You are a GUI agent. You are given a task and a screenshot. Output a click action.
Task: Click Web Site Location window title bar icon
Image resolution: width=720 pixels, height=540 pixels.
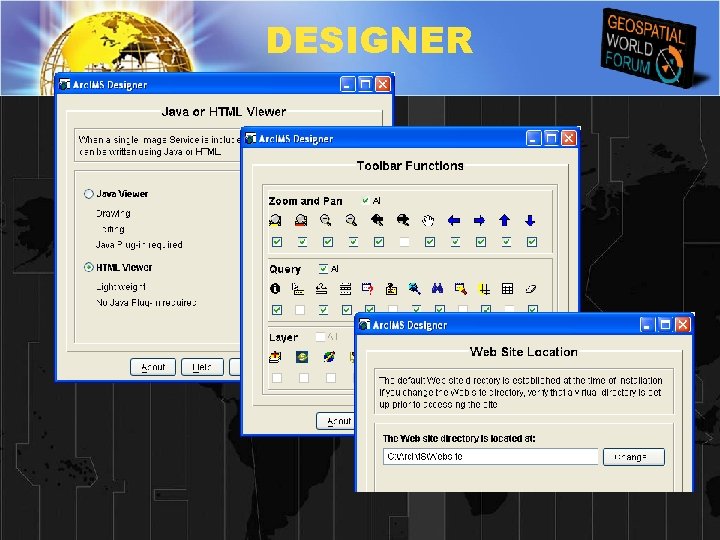365,325
